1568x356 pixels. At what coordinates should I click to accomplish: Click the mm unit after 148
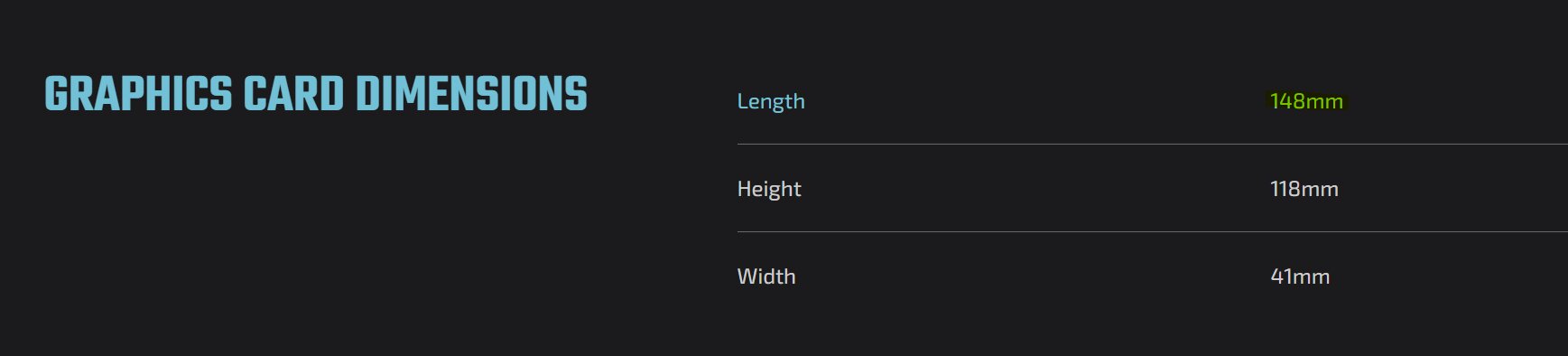(x=1324, y=102)
